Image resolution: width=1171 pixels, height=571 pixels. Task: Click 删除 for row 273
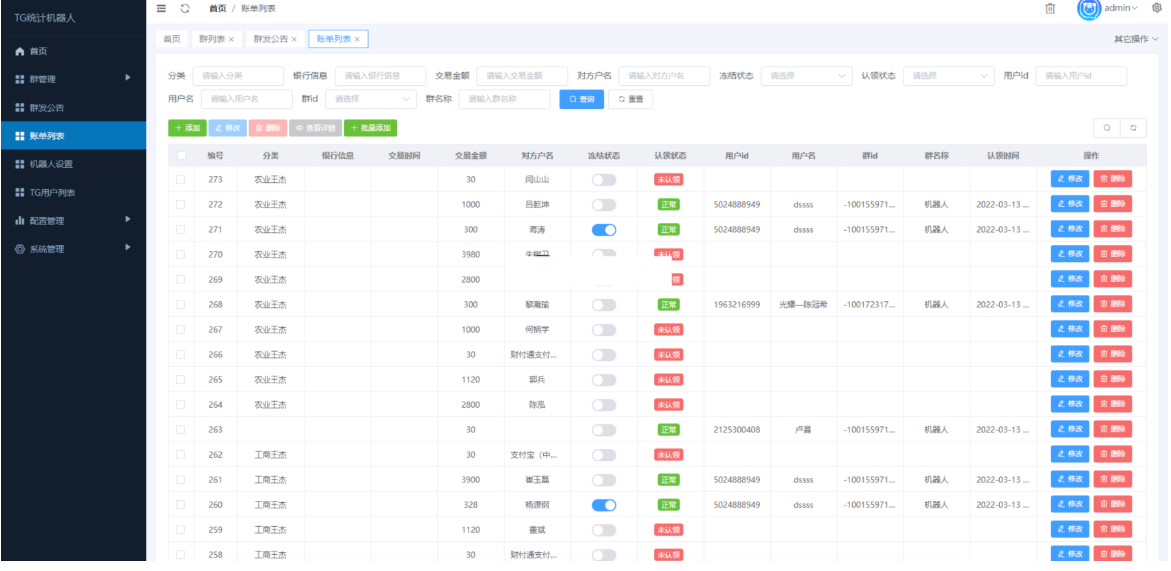(x=1113, y=179)
